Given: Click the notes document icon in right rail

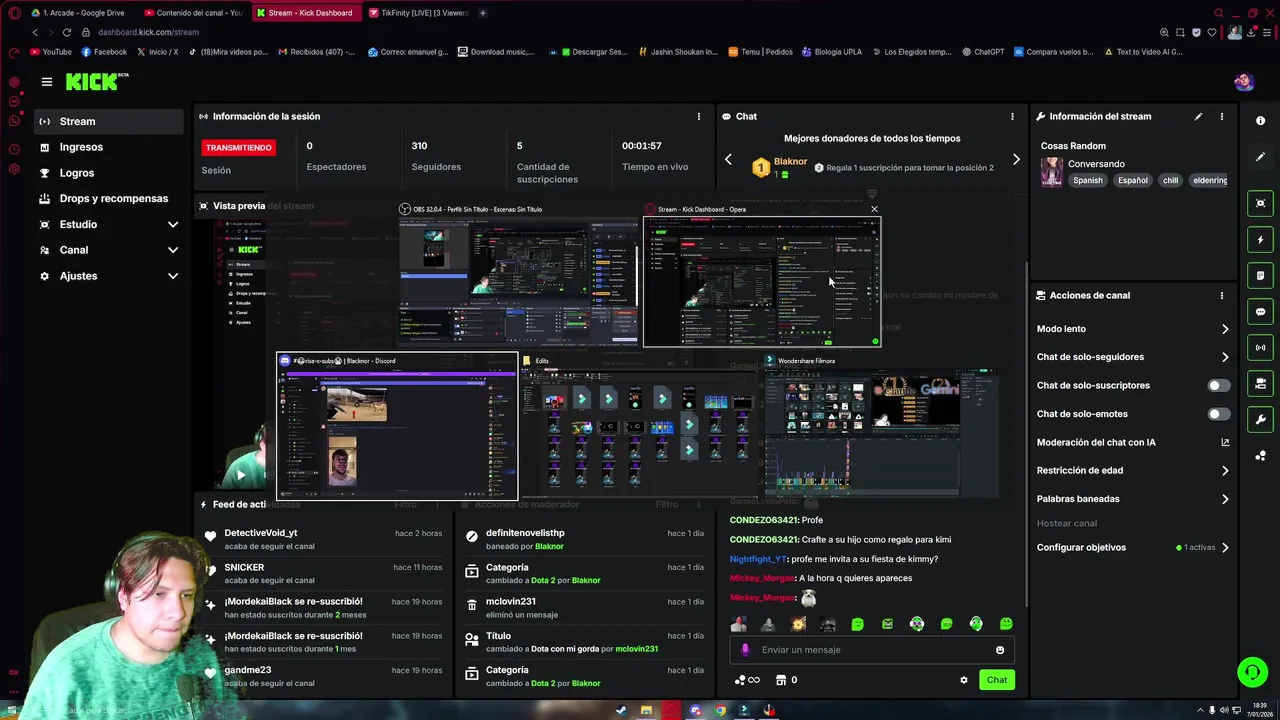Looking at the screenshot, I should coord(1260,276).
